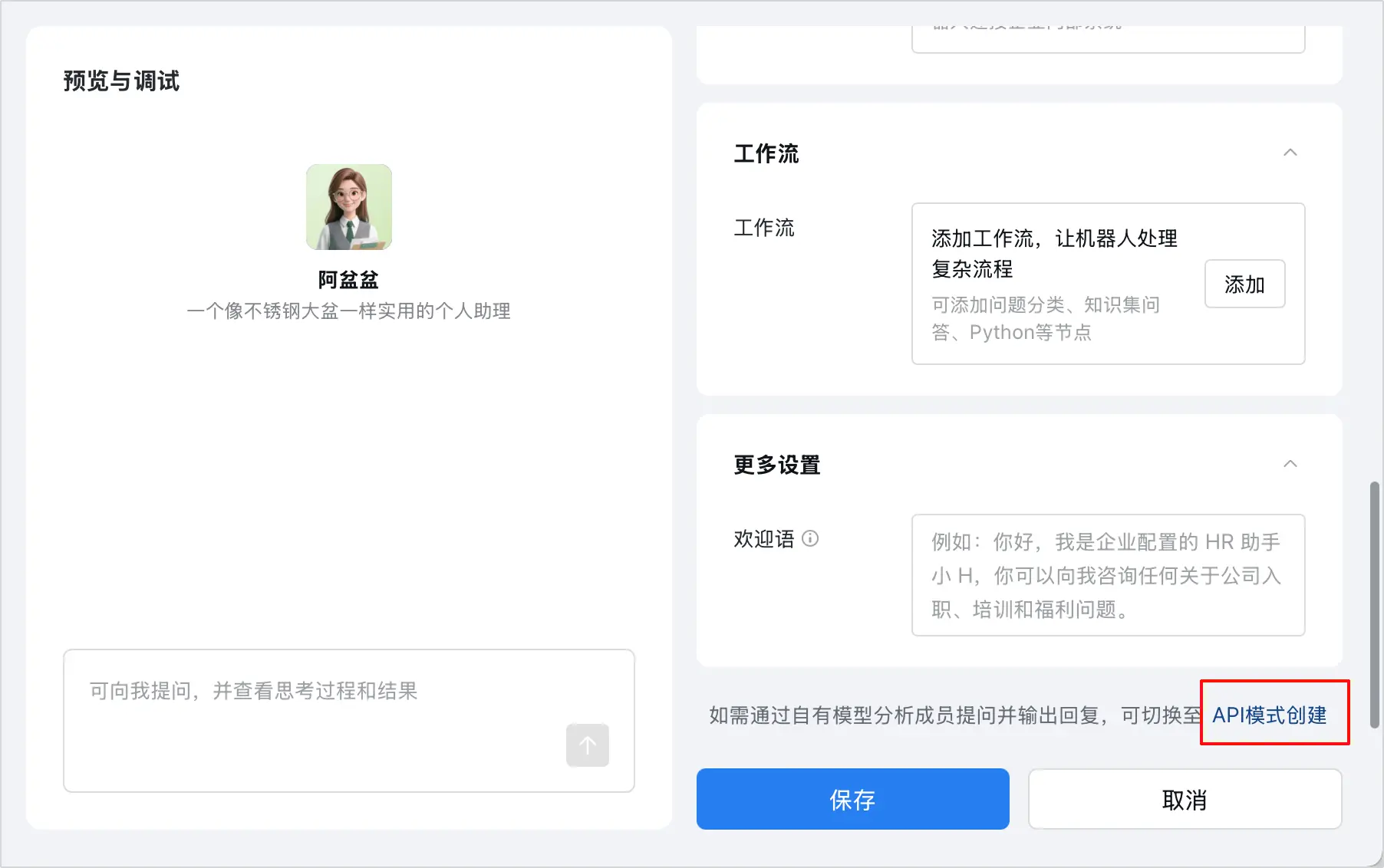Click the info icon beside 欢迎语

point(811,539)
